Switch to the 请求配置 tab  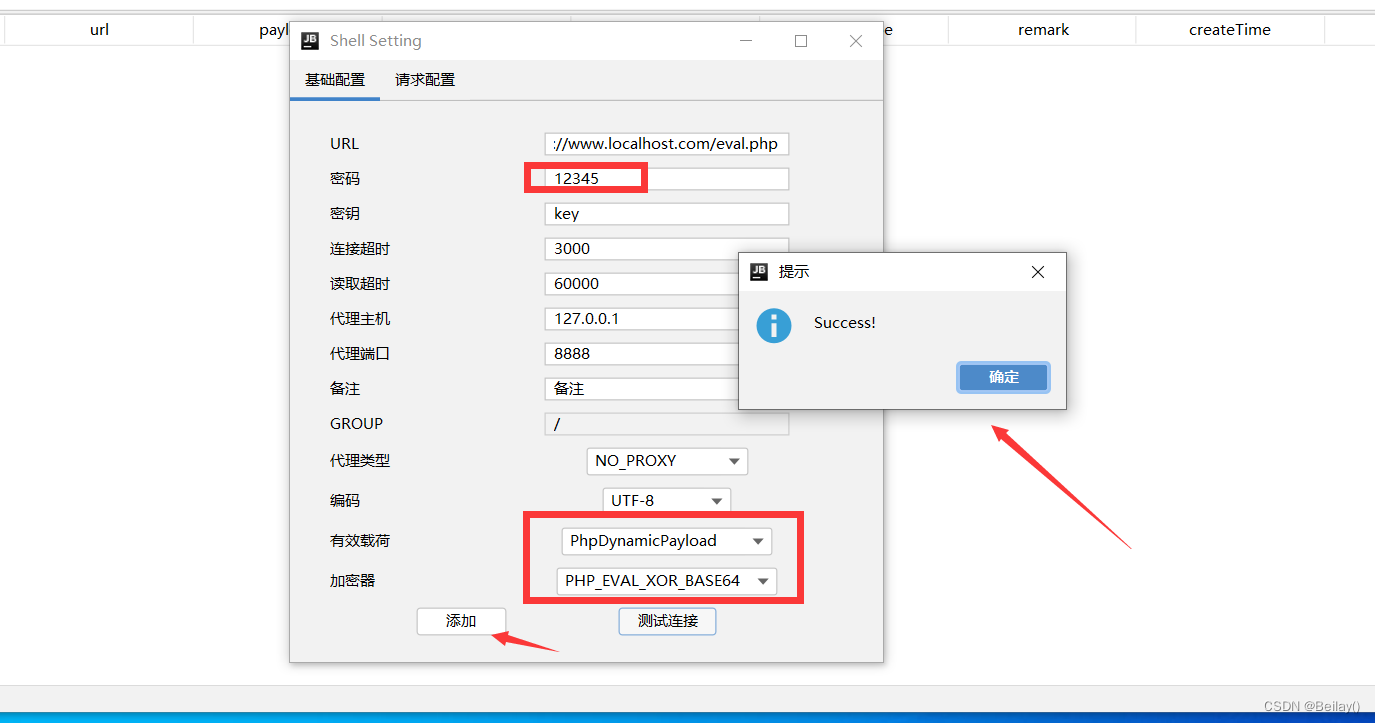tap(425, 80)
